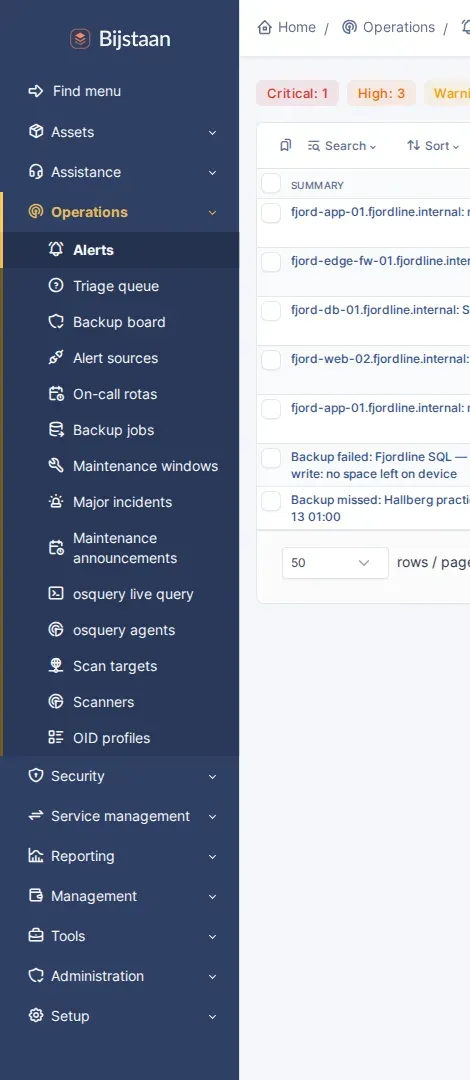The width and height of the screenshot is (470, 1080).
Task: Click the Management wallet icon
Action: pyautogui.click(x=36, y=895)
